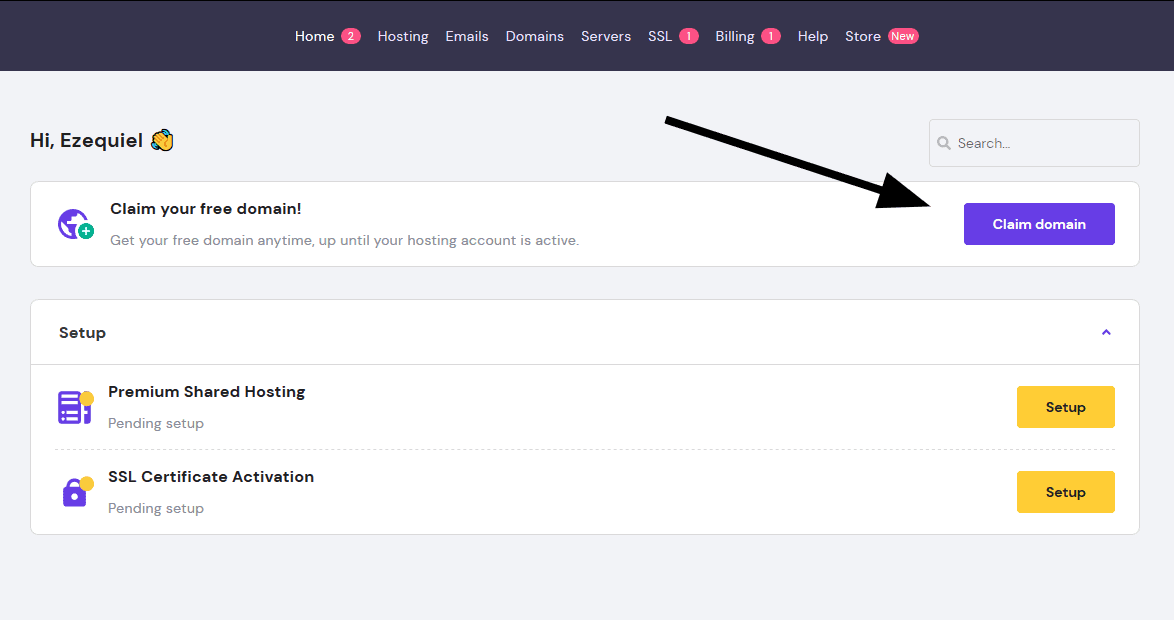The image size is (1174, 620).
Task: Click the Claim domain button
Action: click(1038, 224)
